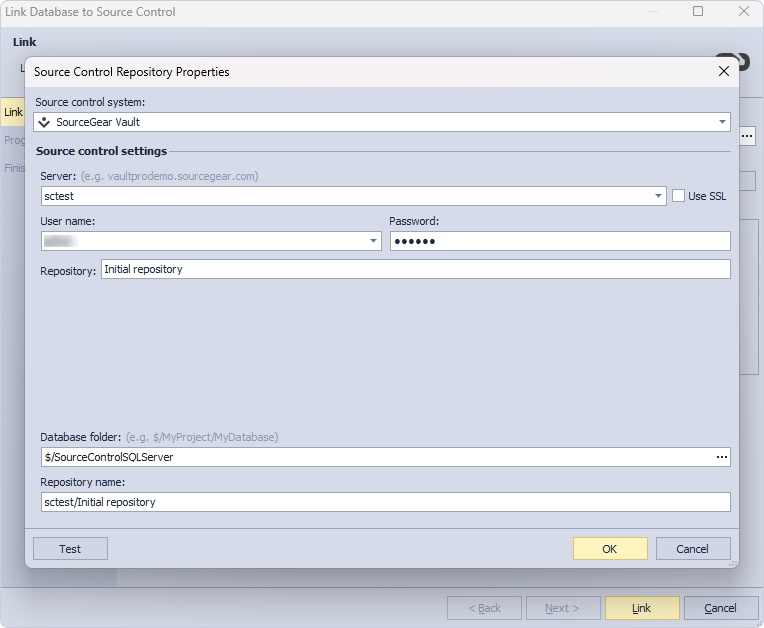
Task: Click the Server hint text vaultprodemo.sourcegear.com
Action: [x=170, y=176]
